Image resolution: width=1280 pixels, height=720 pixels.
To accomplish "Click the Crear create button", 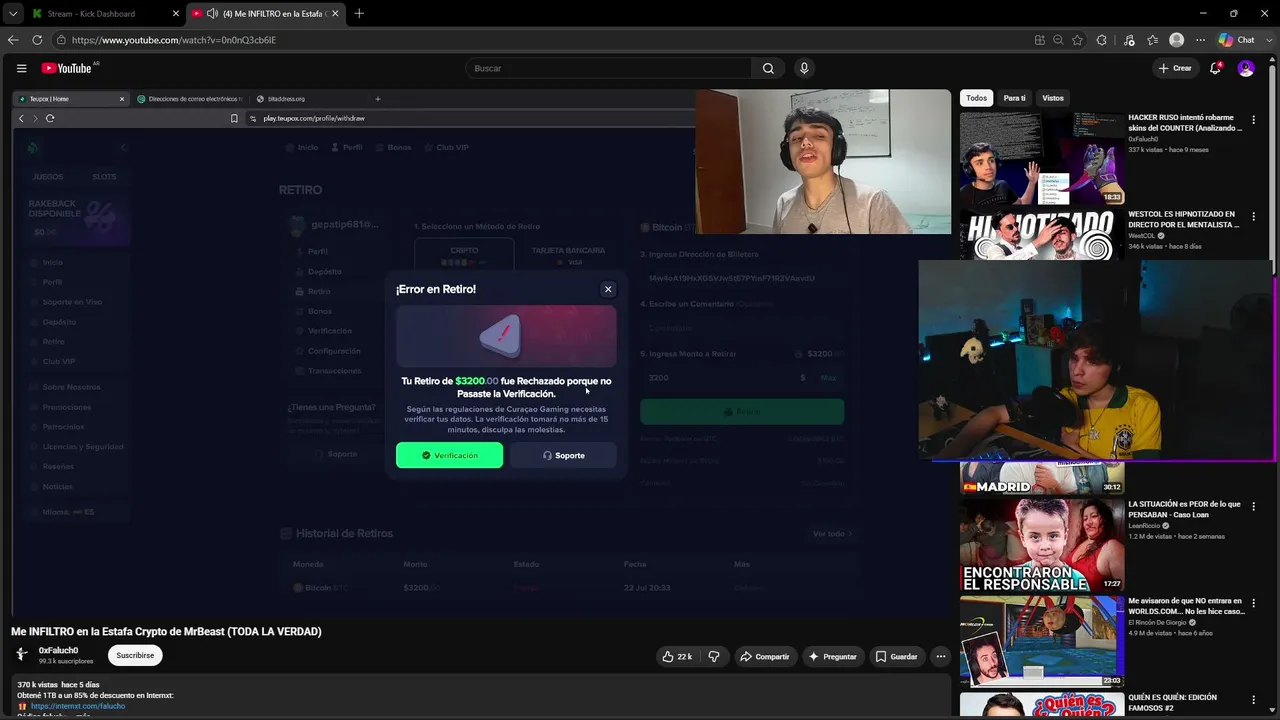I will tap(1175, 68).
